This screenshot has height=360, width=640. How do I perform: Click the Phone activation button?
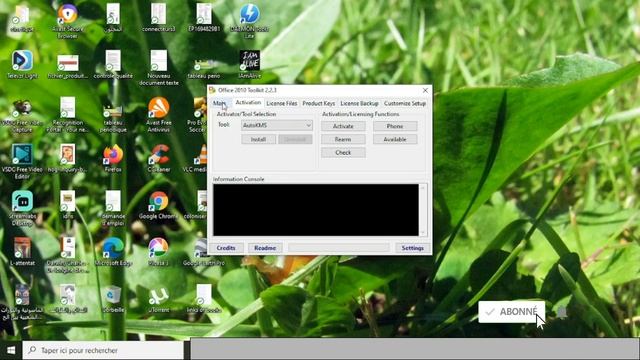(x=395, y=126)
